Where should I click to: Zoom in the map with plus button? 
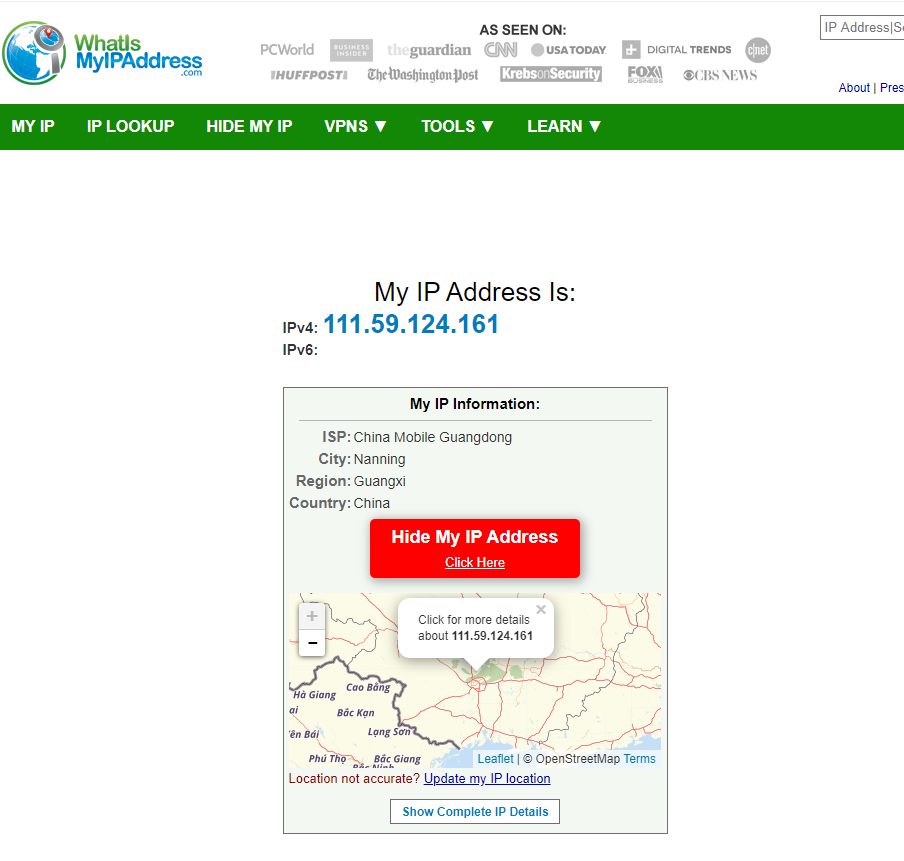click(x=312, y=616)
